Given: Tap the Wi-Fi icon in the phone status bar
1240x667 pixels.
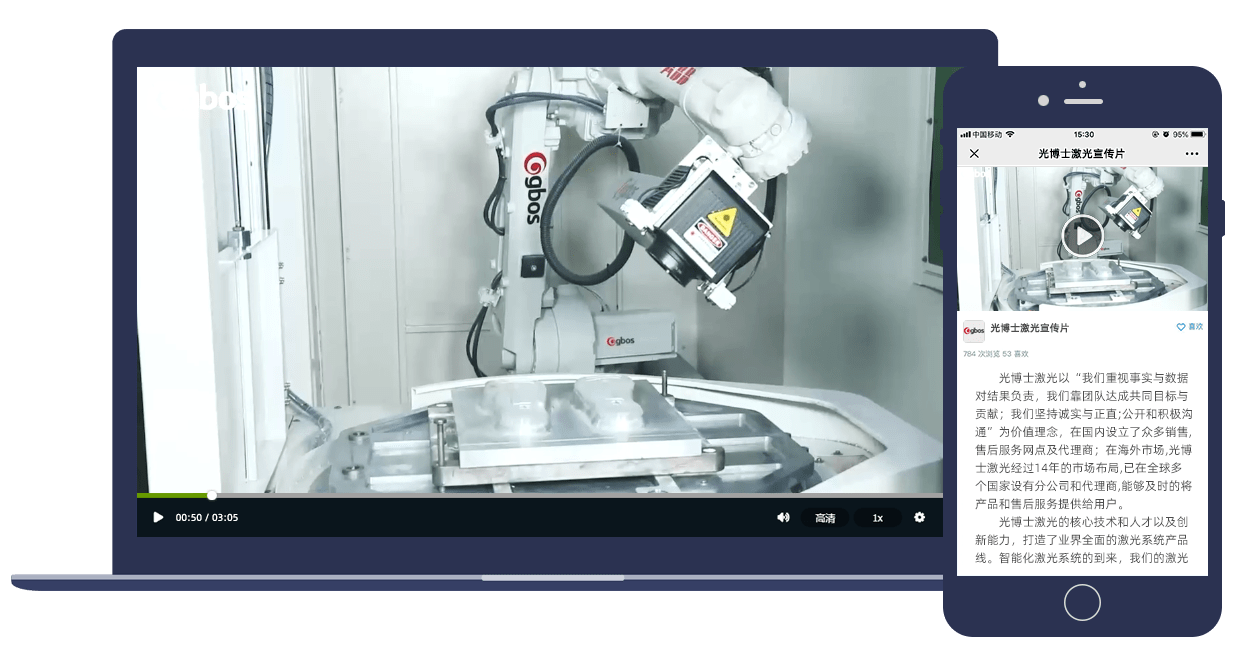Looking at the screenshot, I should pos(1010,134).
